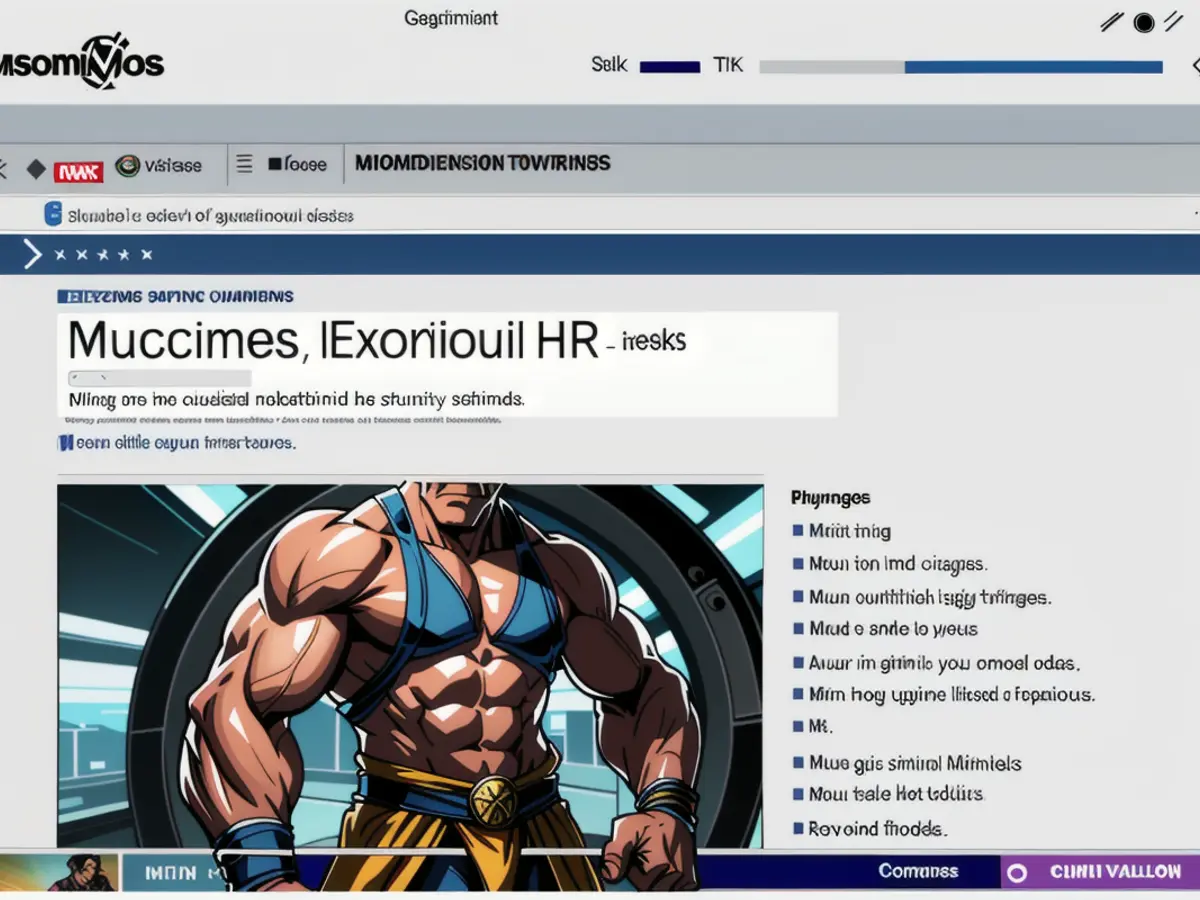The height and width of the screenshot is (900, 1200).
Task: Click the blue icon beside Slambale text
Action: 53,213
